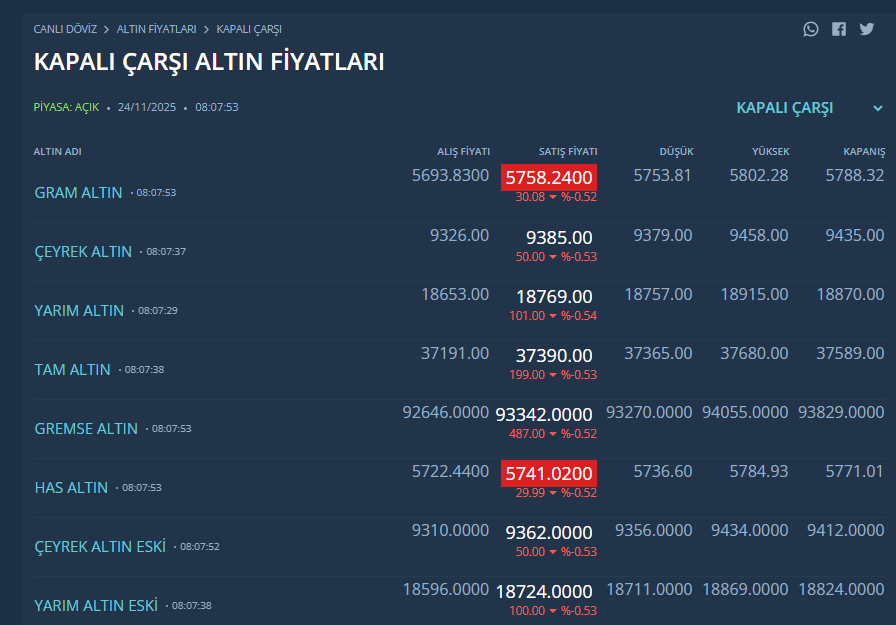Open ALTIN FİYATLARI breadcrumb link

pos(157,29)
